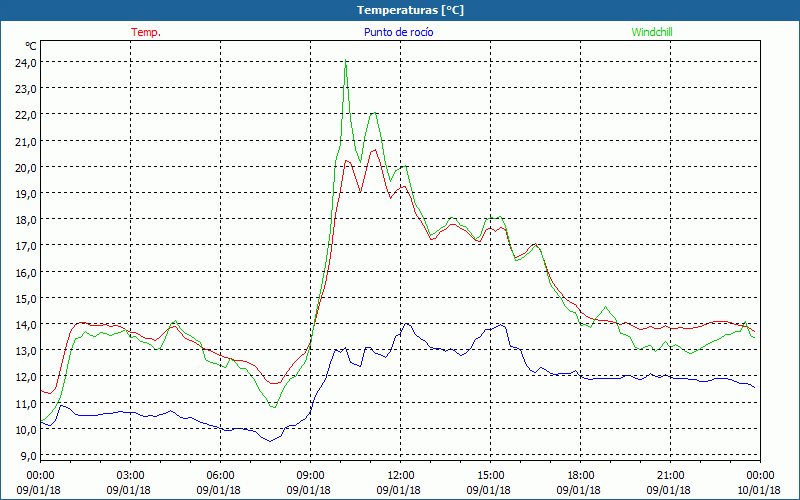The height and width of the screenshot is (500, 800).
Task: Click the 16,0 y-axis value
Action: point(25,272)
